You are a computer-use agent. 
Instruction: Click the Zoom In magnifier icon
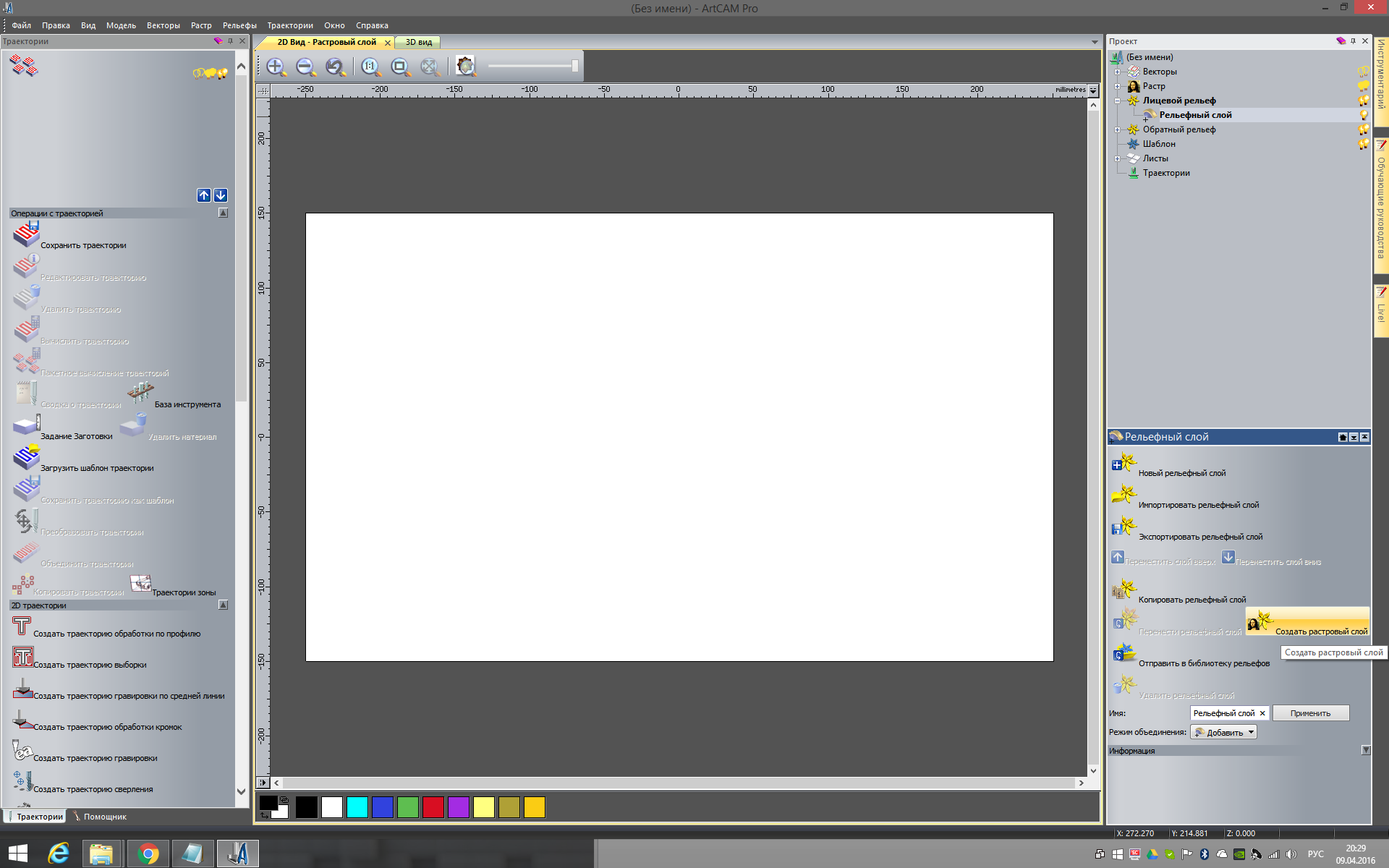pos(276,67)
